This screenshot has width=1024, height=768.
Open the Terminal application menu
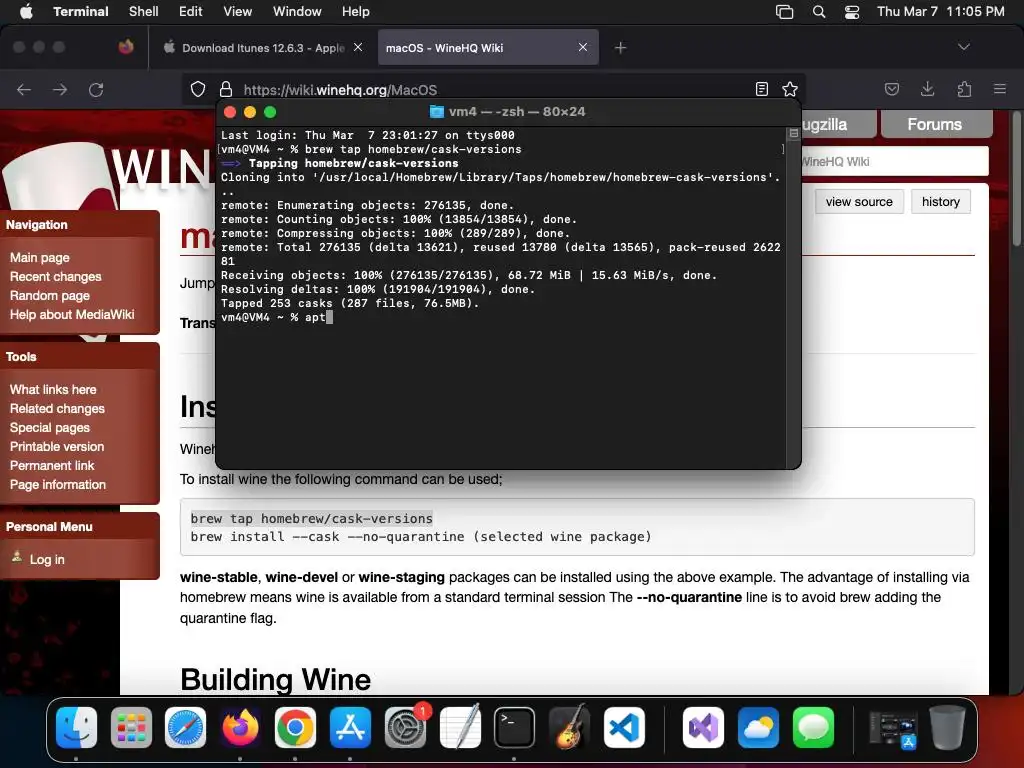(x=81, y=12)
